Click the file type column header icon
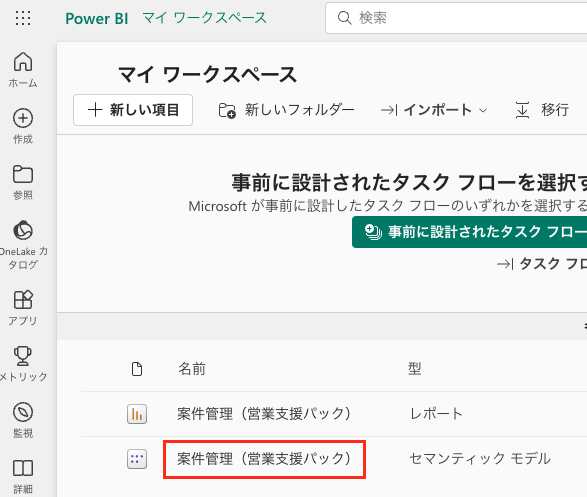The height and width of the screenshot is (497, 587). click(x=137, y=369)
